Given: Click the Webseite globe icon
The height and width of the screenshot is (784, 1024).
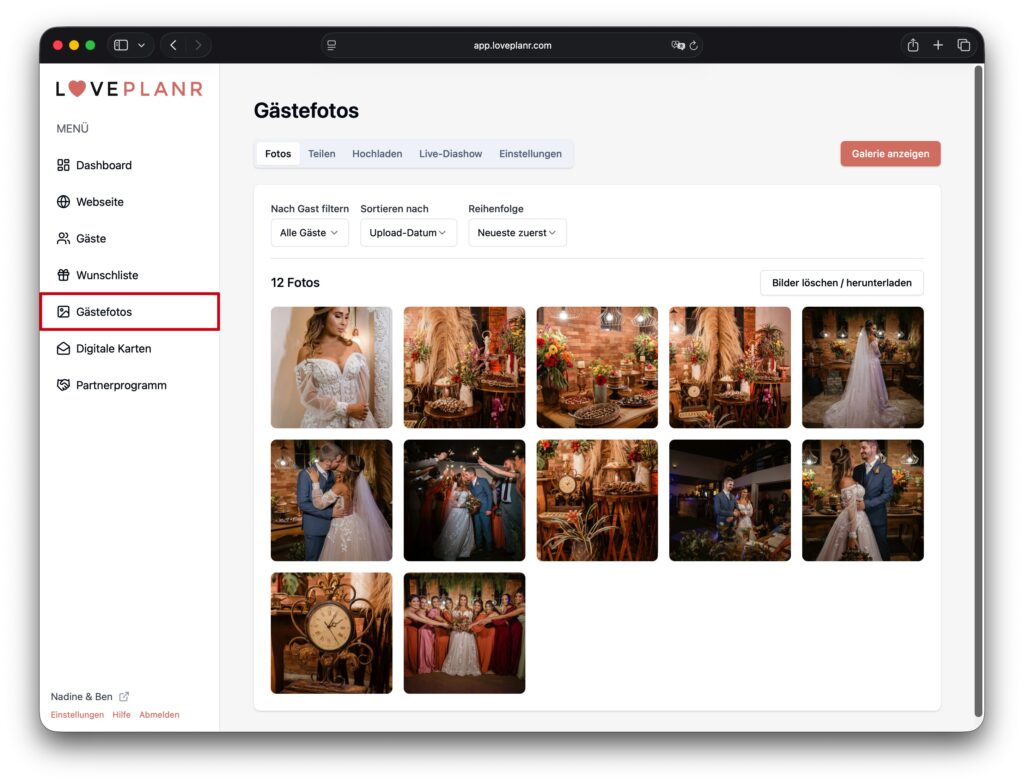Looking at the screenshot, I should coord(63,202).
